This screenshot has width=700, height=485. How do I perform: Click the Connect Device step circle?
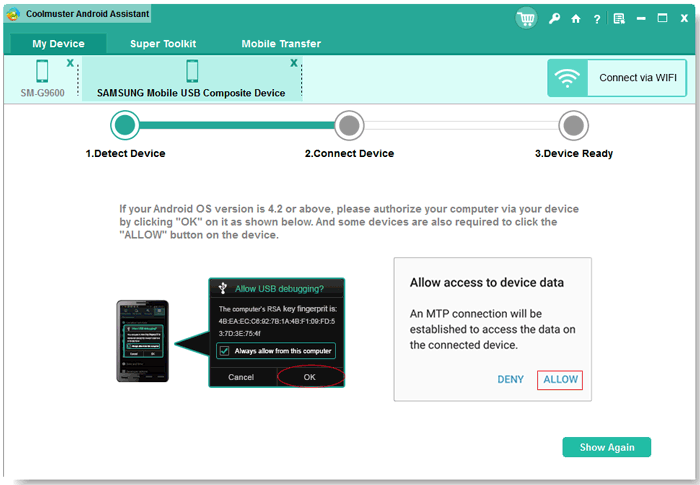point(349,125)
